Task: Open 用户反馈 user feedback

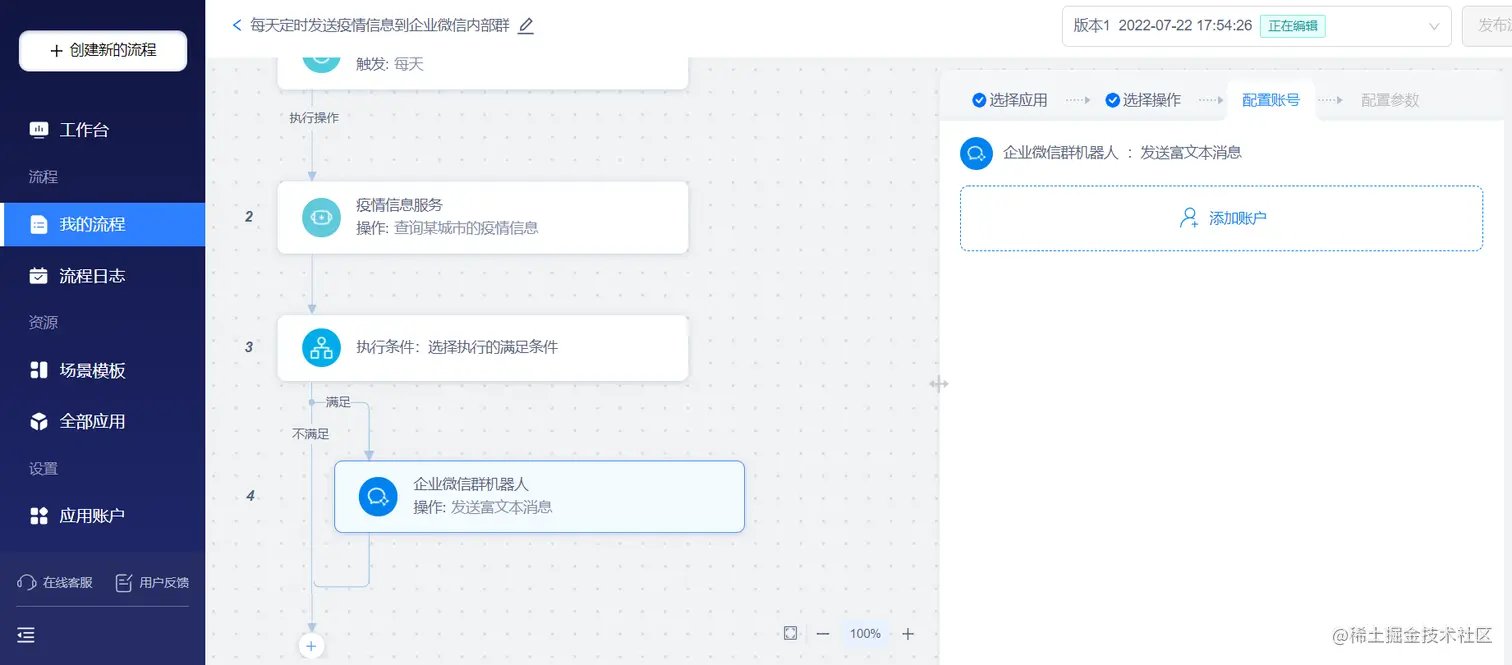Action: [x=152, y=582]
